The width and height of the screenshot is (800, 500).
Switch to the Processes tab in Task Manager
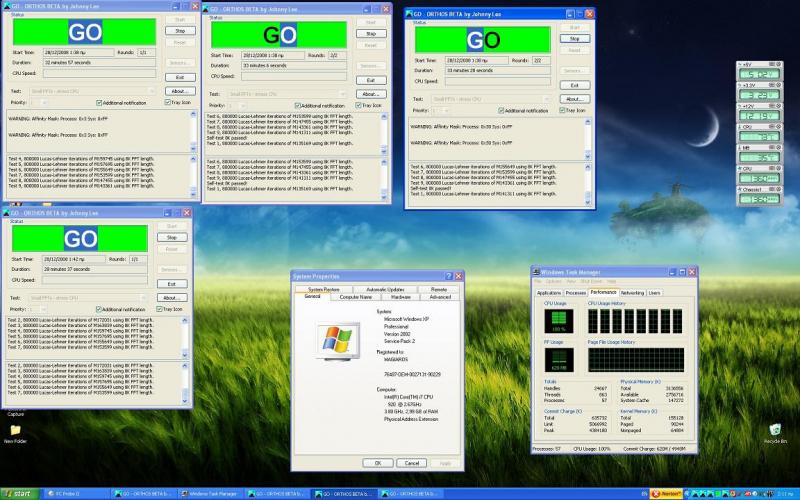[576, 293]
